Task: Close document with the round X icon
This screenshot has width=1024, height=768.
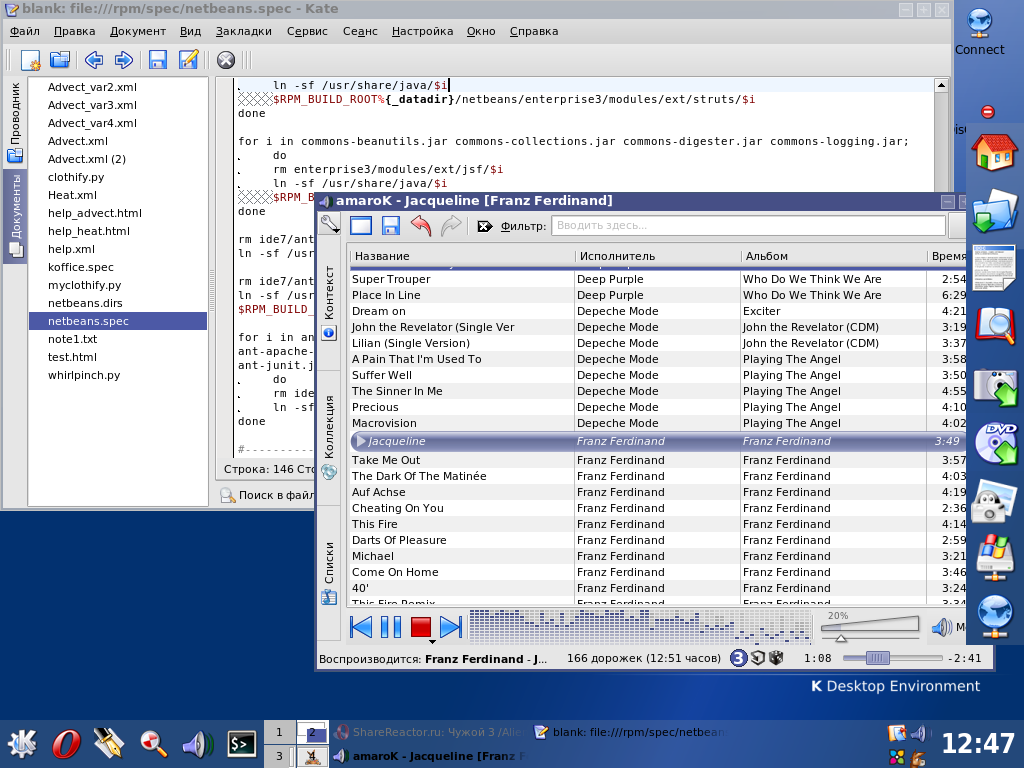Action: (x=226, y=60)
